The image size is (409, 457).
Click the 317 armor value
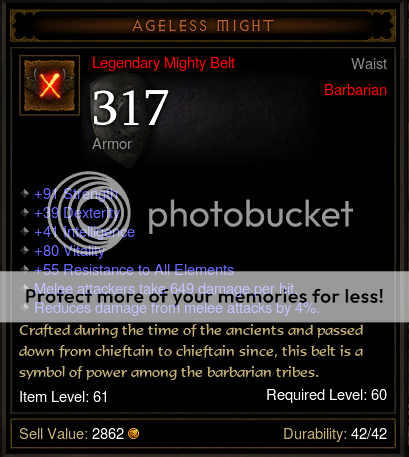click(x=130, y=108)
